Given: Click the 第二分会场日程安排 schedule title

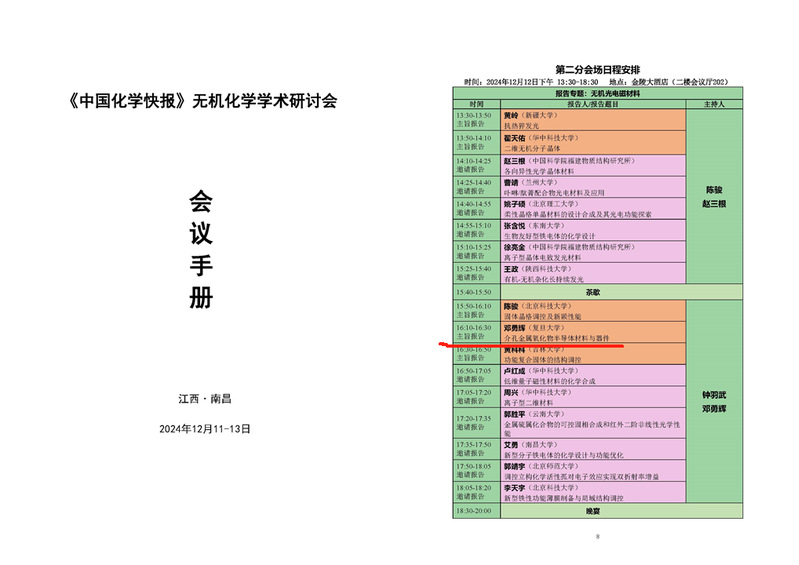Looking at the screenshot, I should tap(597, 70).
